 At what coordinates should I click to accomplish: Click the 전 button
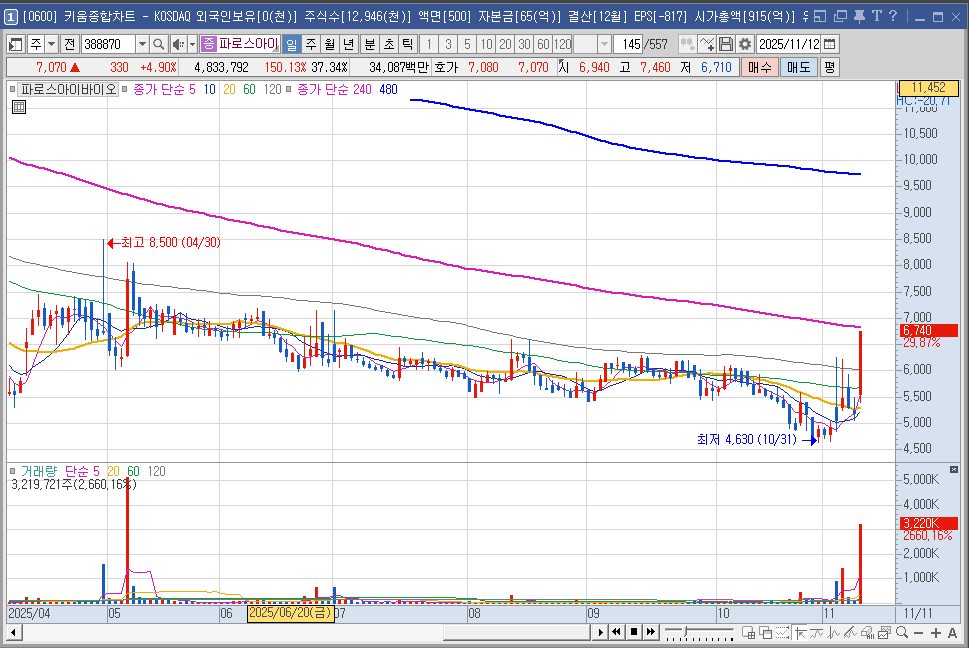[x=69, y=44]
